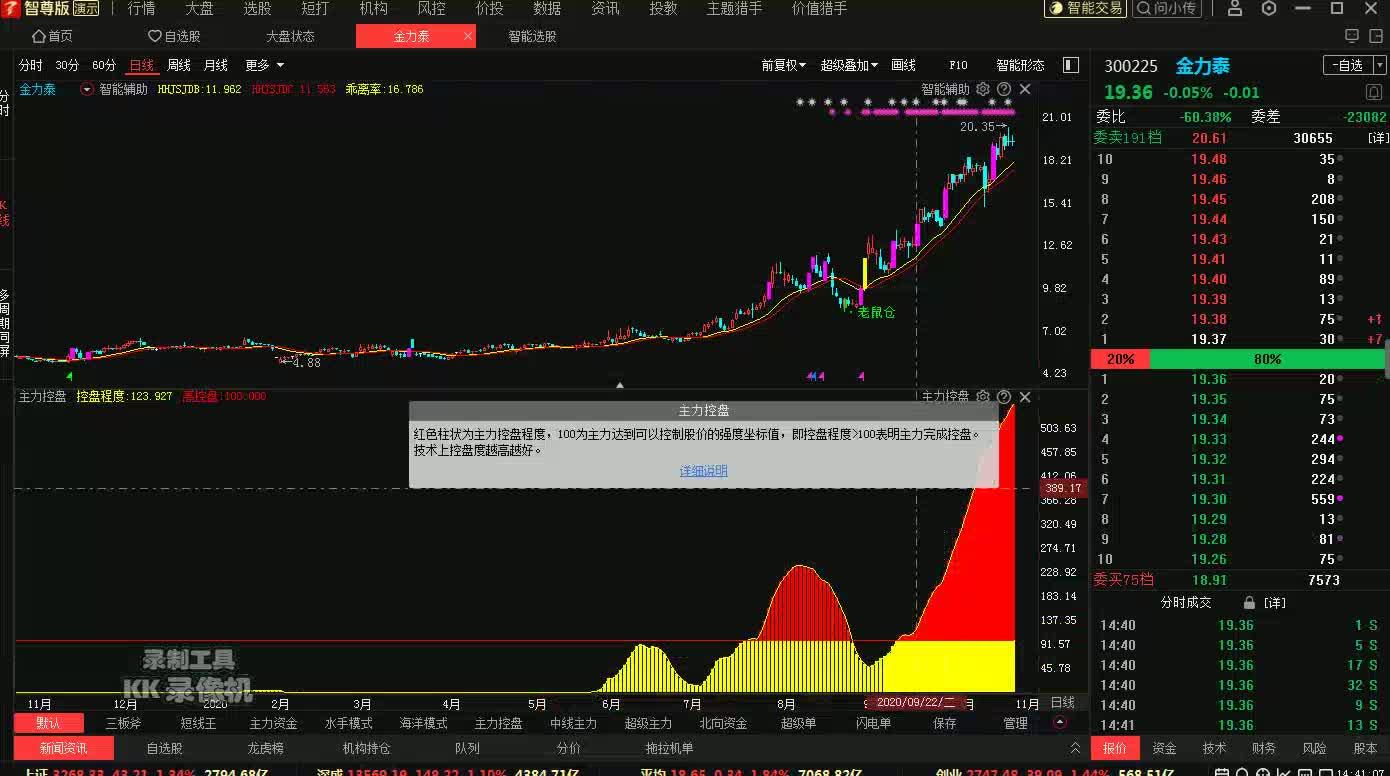Open 主力控盘 indicator help icon

[1004, 397]
